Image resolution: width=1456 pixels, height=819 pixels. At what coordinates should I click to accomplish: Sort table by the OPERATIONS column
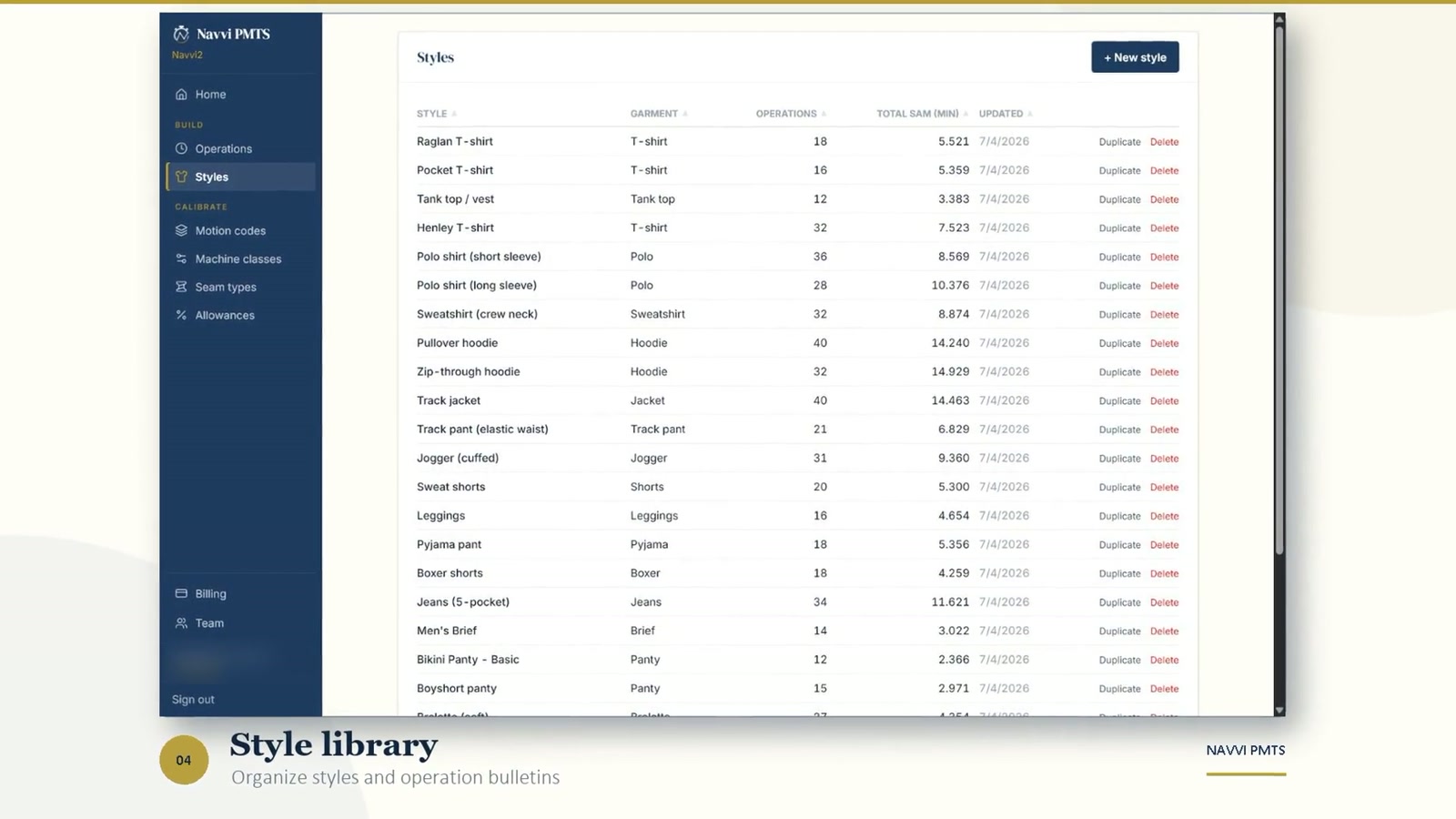791,114
